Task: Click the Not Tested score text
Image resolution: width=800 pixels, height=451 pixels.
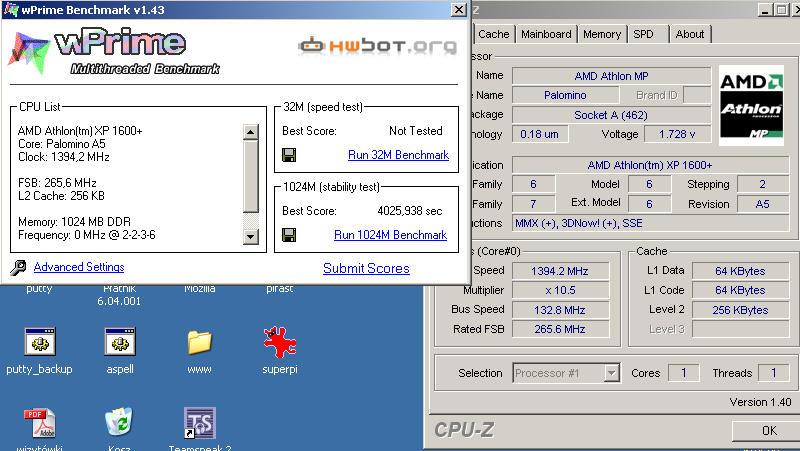Action: click(416, 131)
